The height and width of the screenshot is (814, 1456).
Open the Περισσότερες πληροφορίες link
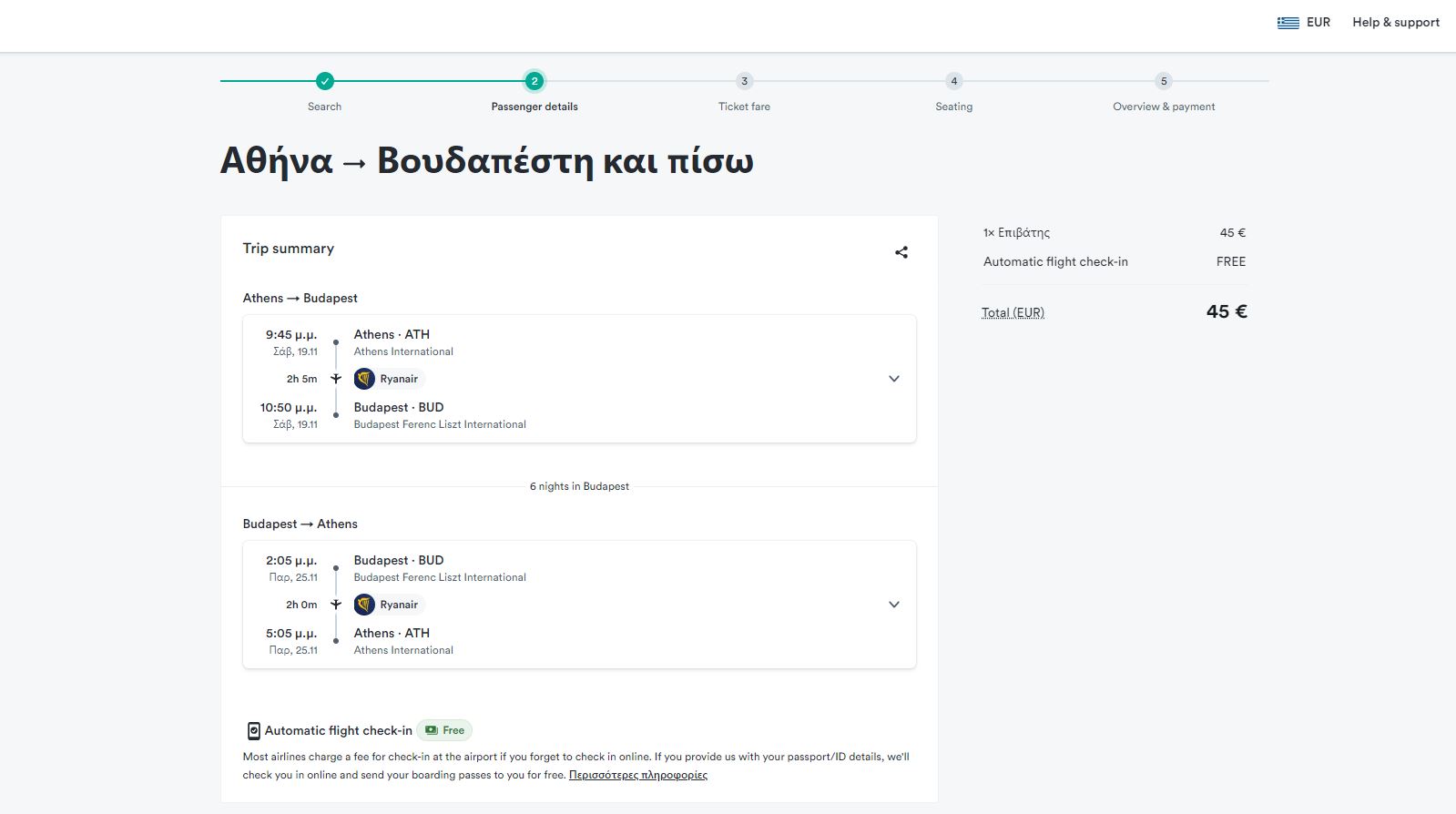click(x=638, y=776)
